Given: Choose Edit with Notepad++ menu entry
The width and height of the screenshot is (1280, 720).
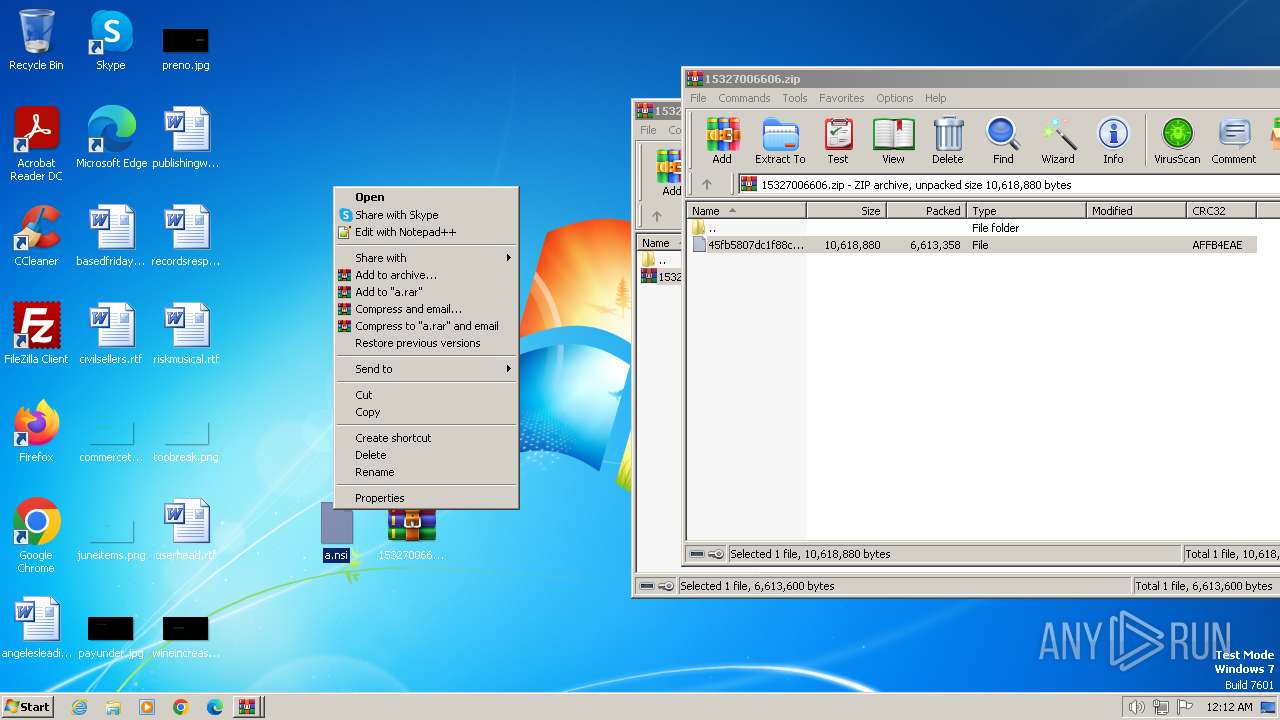Looking at the screenshot, I should [427, 232].
